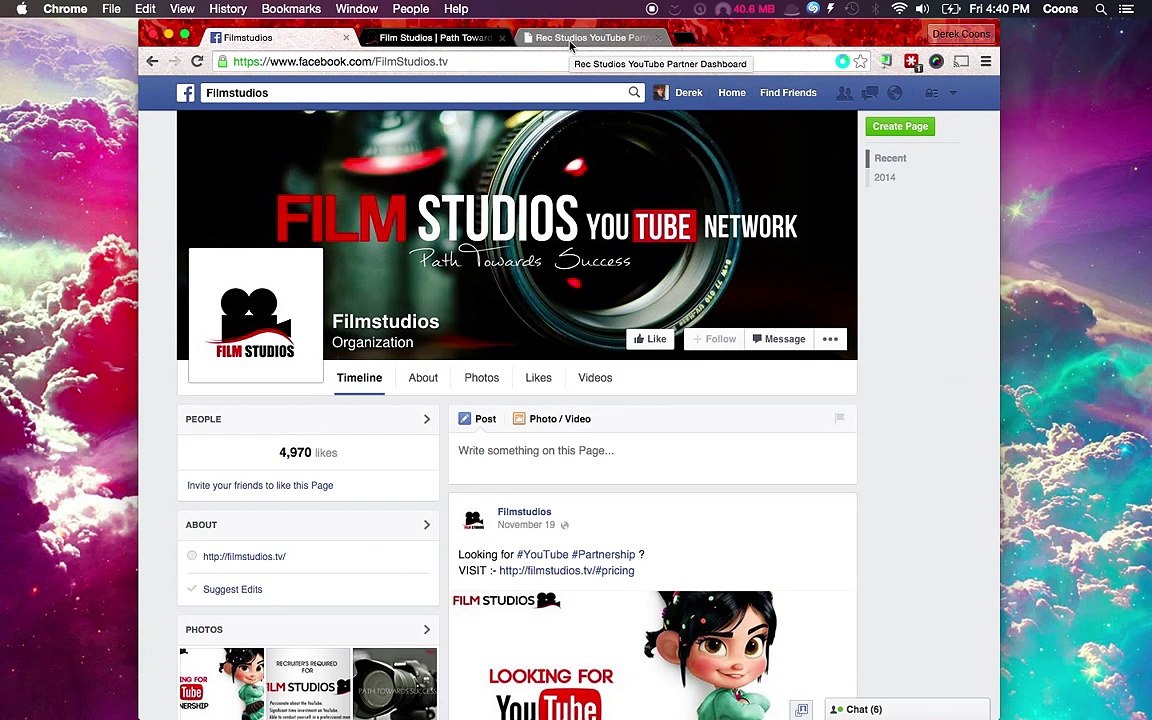Select 2014 in timeline navigator

(x=885, y=177)
